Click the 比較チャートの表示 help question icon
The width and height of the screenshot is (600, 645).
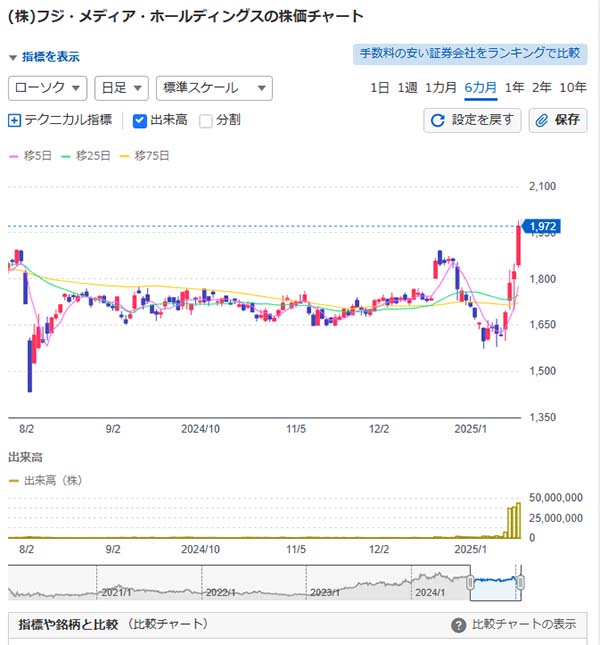[x=459, y=625]
